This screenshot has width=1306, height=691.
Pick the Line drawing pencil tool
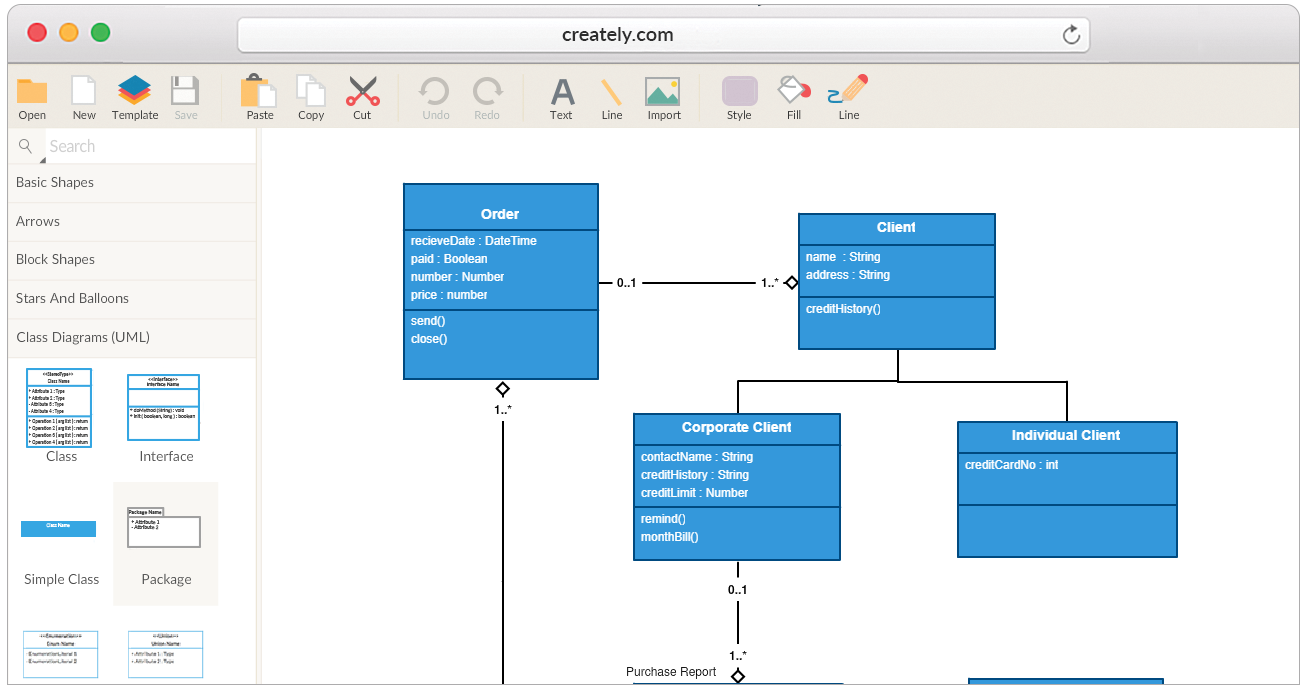click(848, 93)
